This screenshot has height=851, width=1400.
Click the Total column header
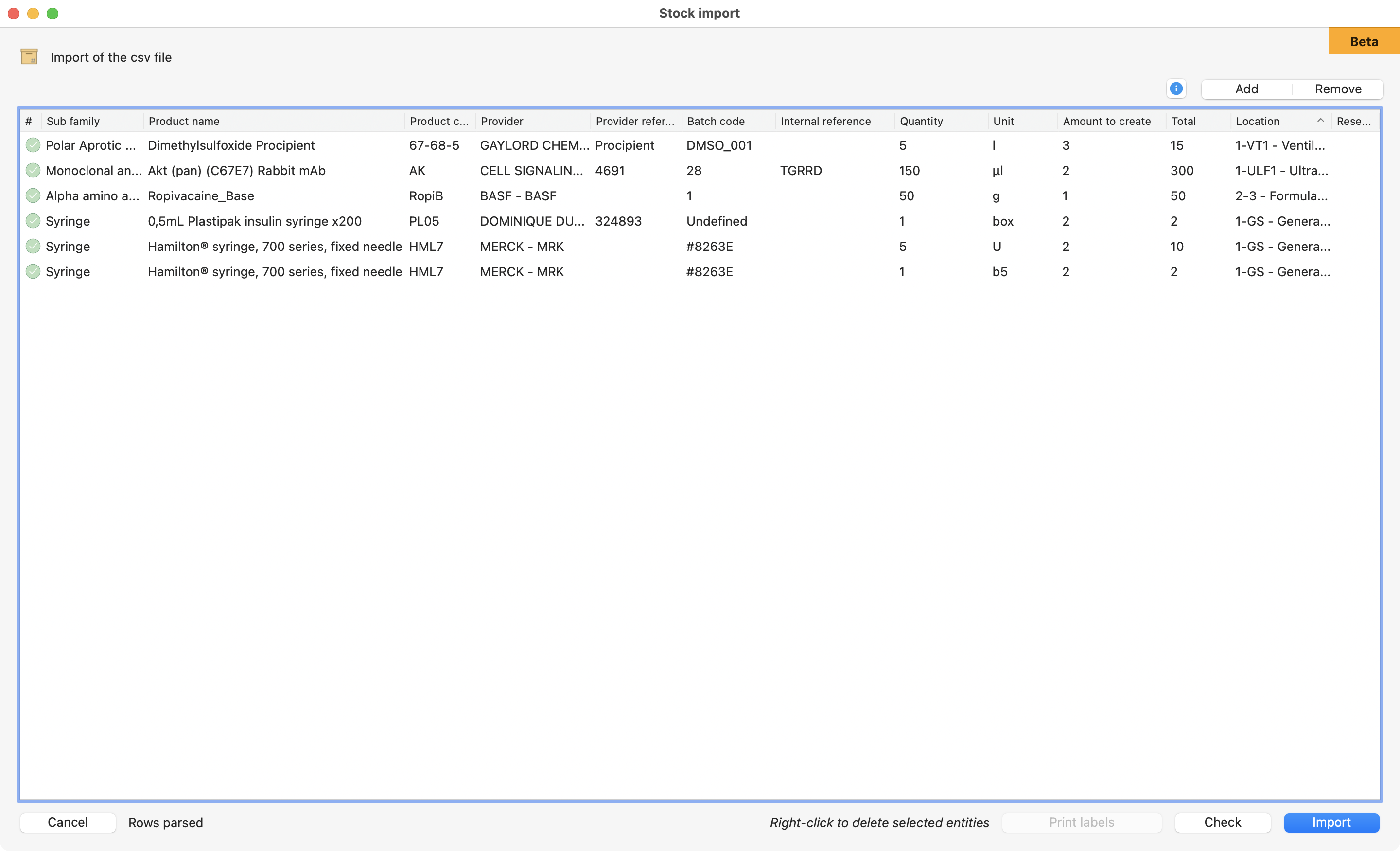1198,121
